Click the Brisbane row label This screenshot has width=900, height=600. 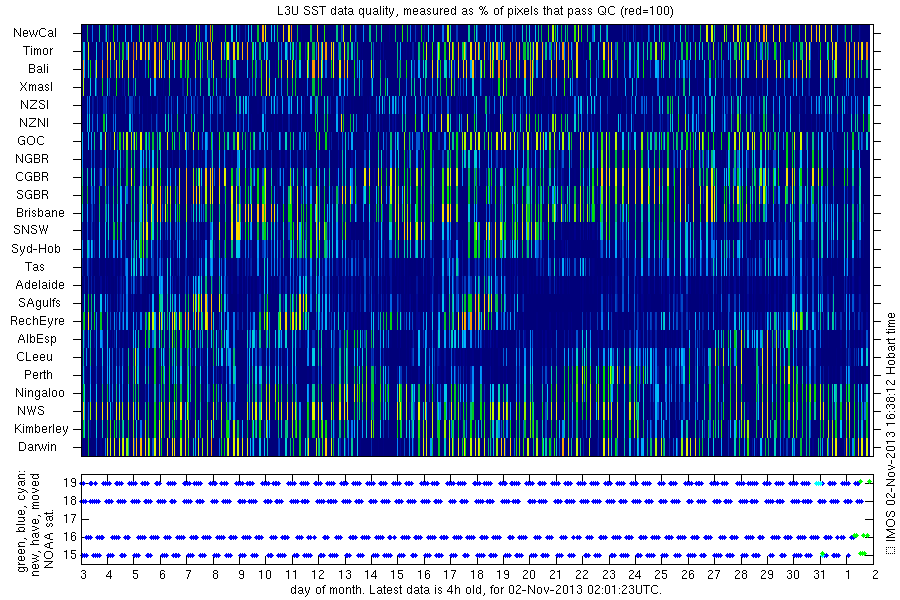[x=40, y=213]
